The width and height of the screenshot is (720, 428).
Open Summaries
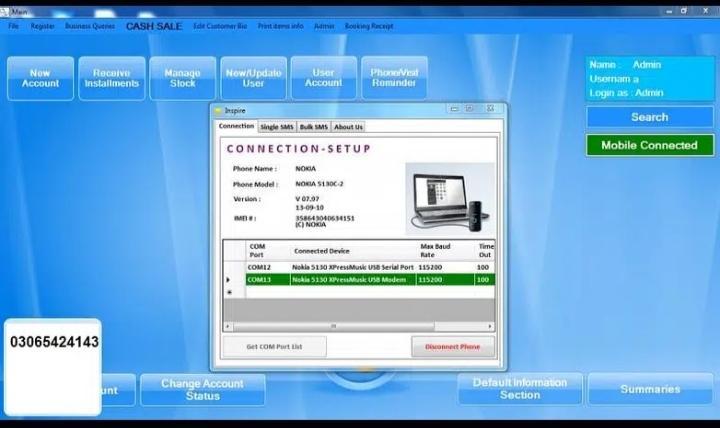tap(650, 389)
